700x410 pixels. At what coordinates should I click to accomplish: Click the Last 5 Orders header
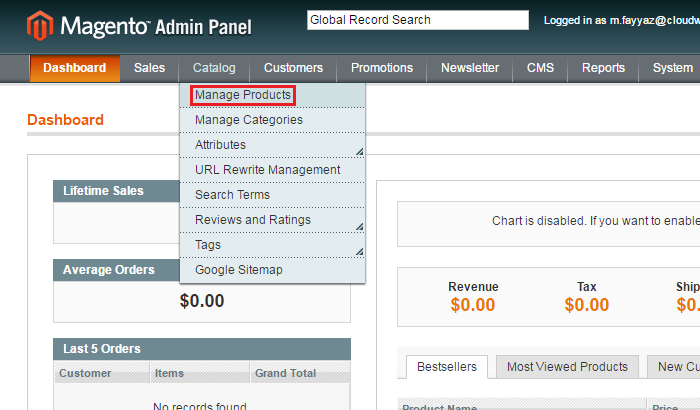(x=202, y=349)
